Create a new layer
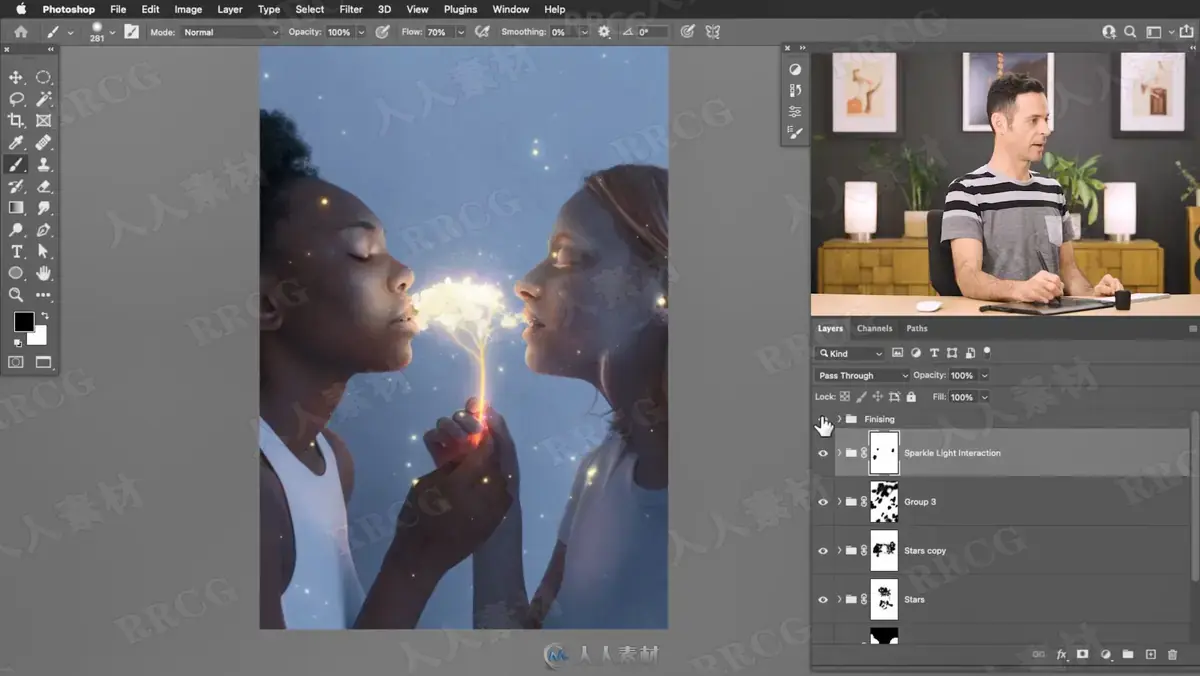1200x676 pixels. [x=1150, y=654]
